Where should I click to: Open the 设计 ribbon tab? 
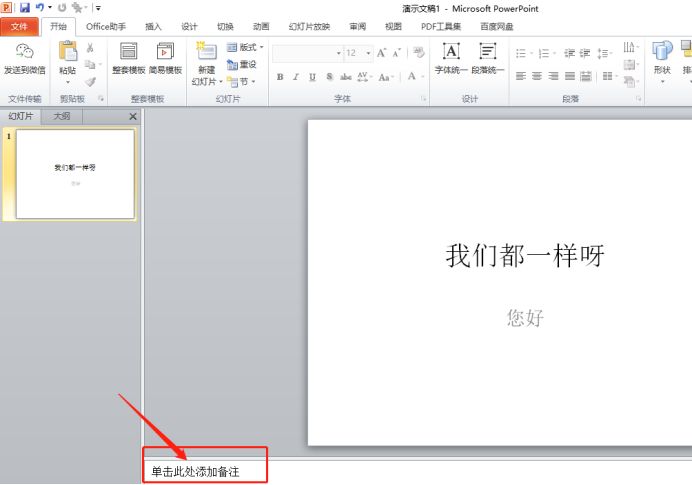tap(189, 26)
